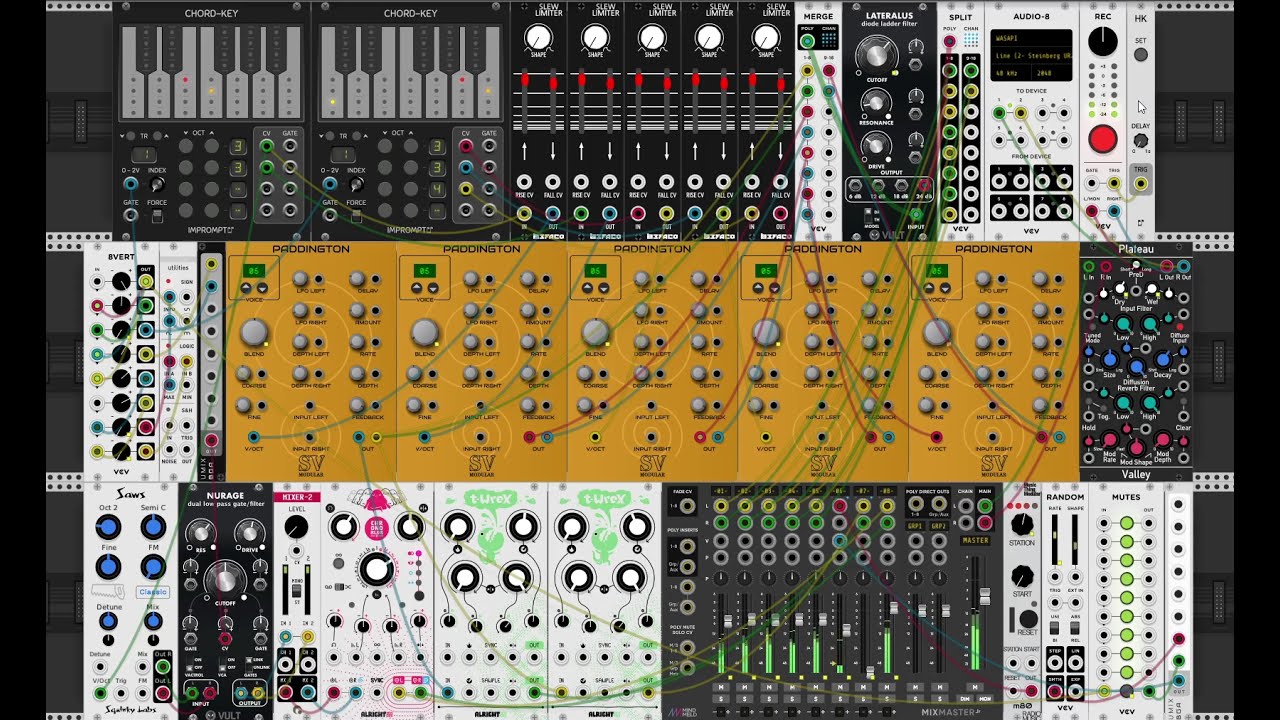Click the MixMaster channel 7 fader
The width and height of the screenshot is (1280, 720).
coord(870,672)
